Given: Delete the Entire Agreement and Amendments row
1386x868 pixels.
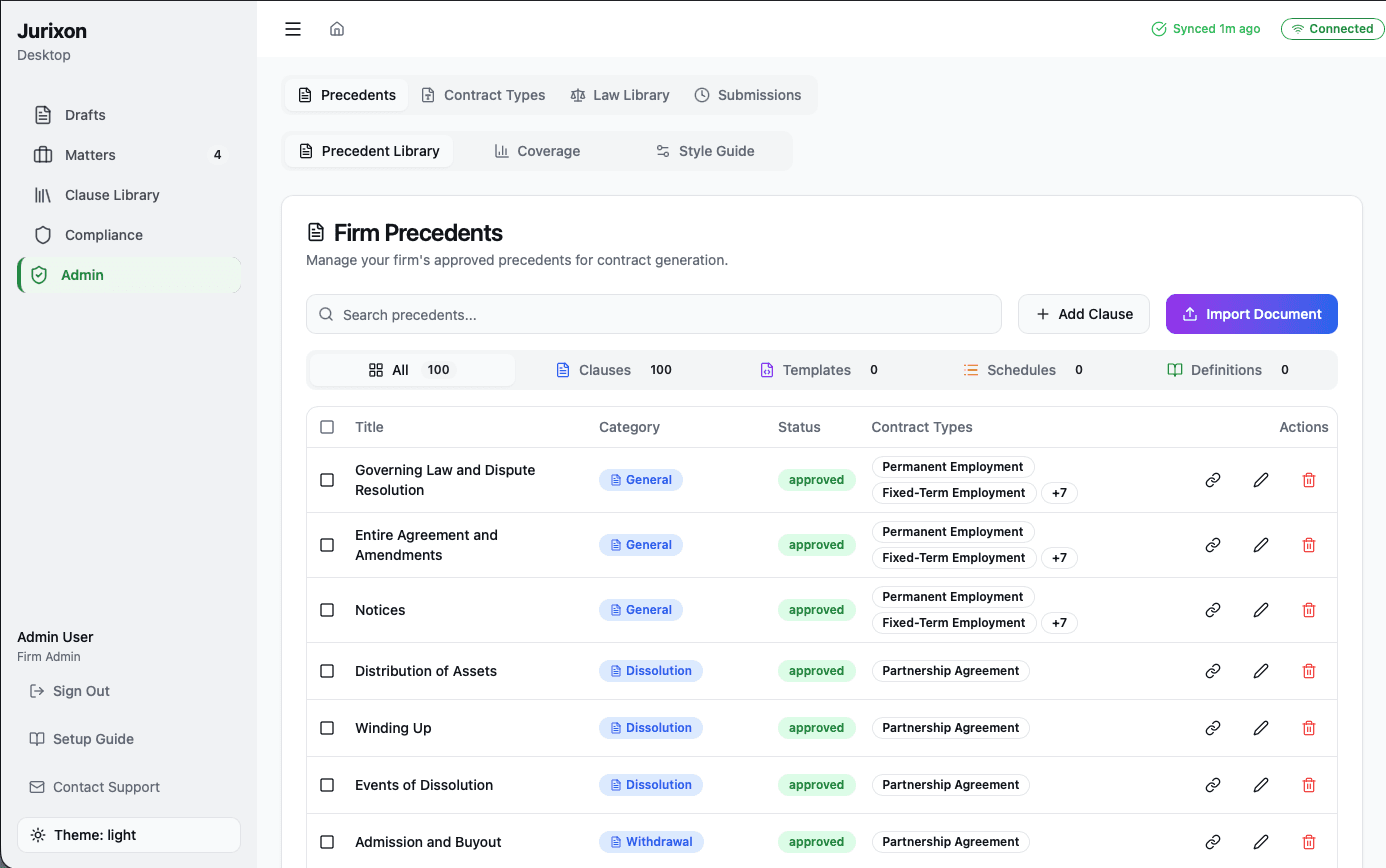Looking at the screenshot, I should 1309,545.
